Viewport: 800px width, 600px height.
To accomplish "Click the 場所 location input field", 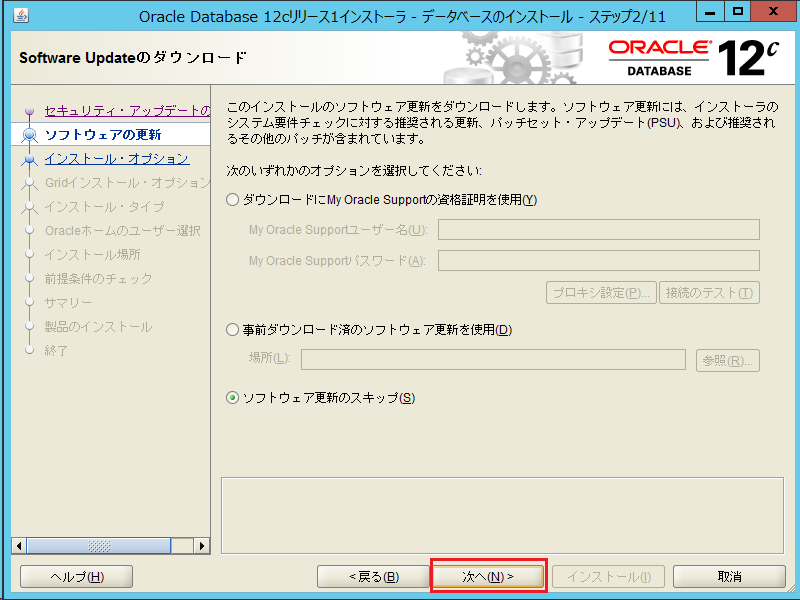I will coord(493,360).
